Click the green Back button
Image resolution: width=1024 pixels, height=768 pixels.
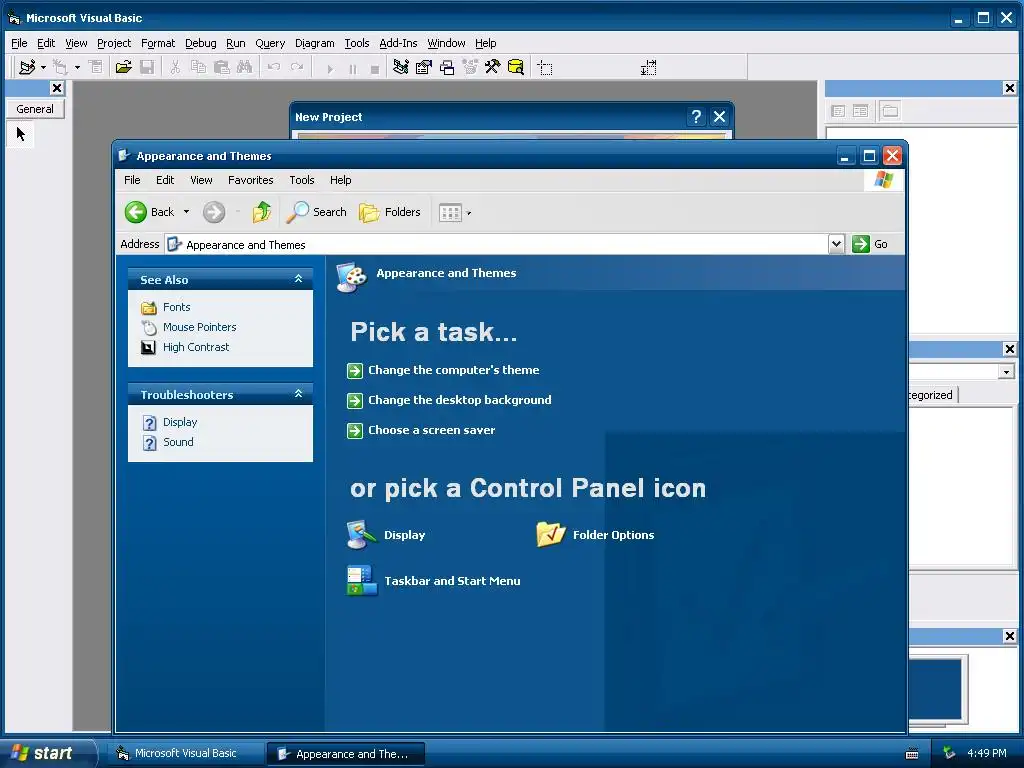pyautogui.click(x=150, y=212)
